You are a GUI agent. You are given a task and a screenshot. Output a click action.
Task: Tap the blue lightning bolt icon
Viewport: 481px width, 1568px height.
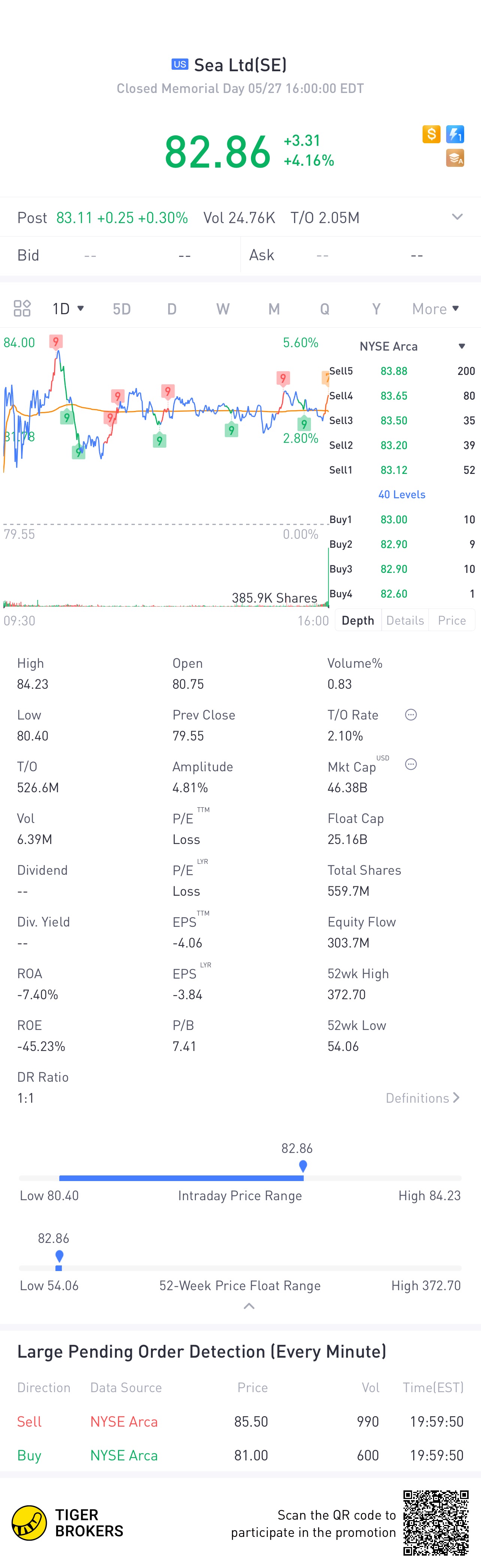tap(456, 134)
